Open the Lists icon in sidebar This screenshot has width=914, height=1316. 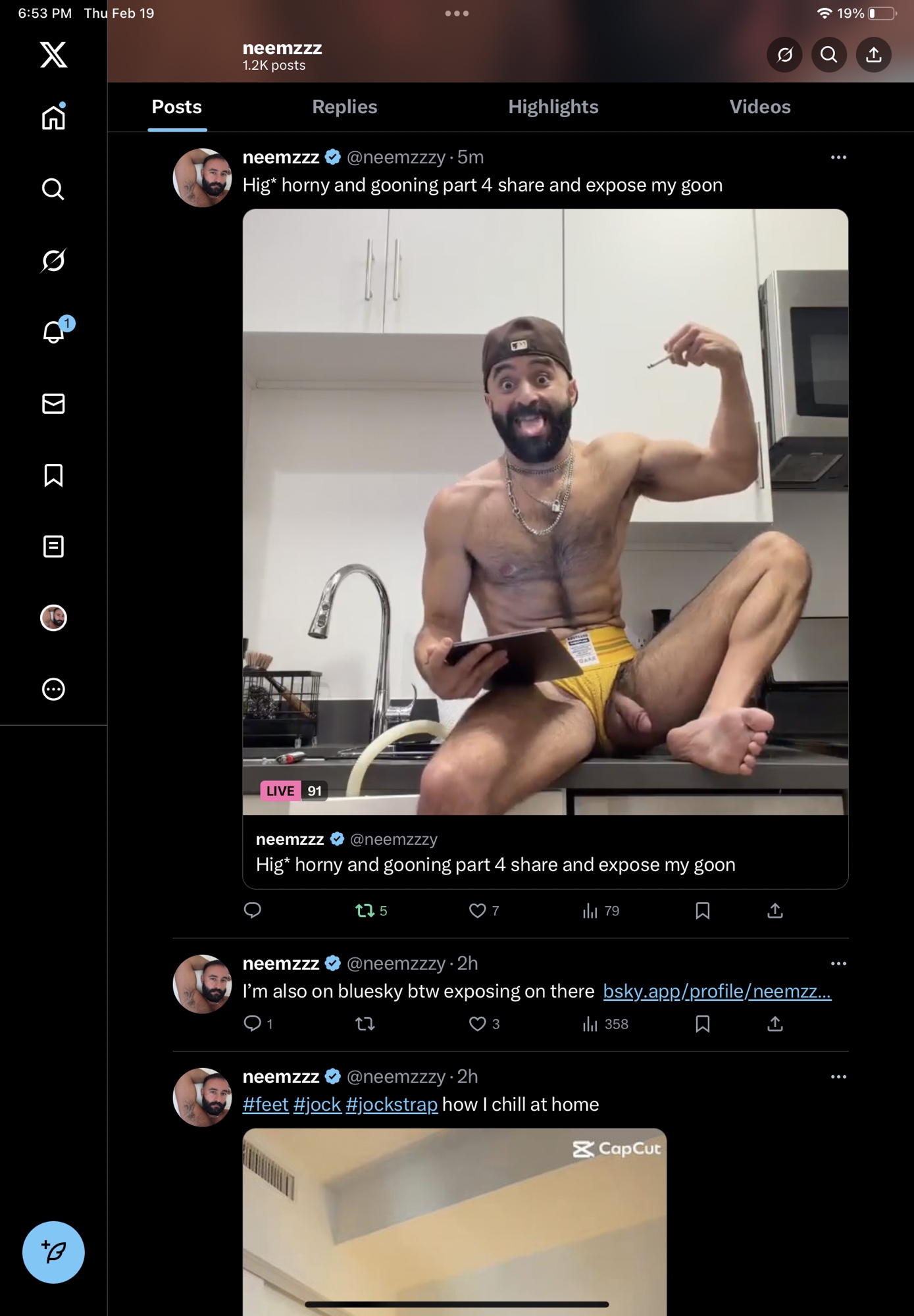coord(53,546)
